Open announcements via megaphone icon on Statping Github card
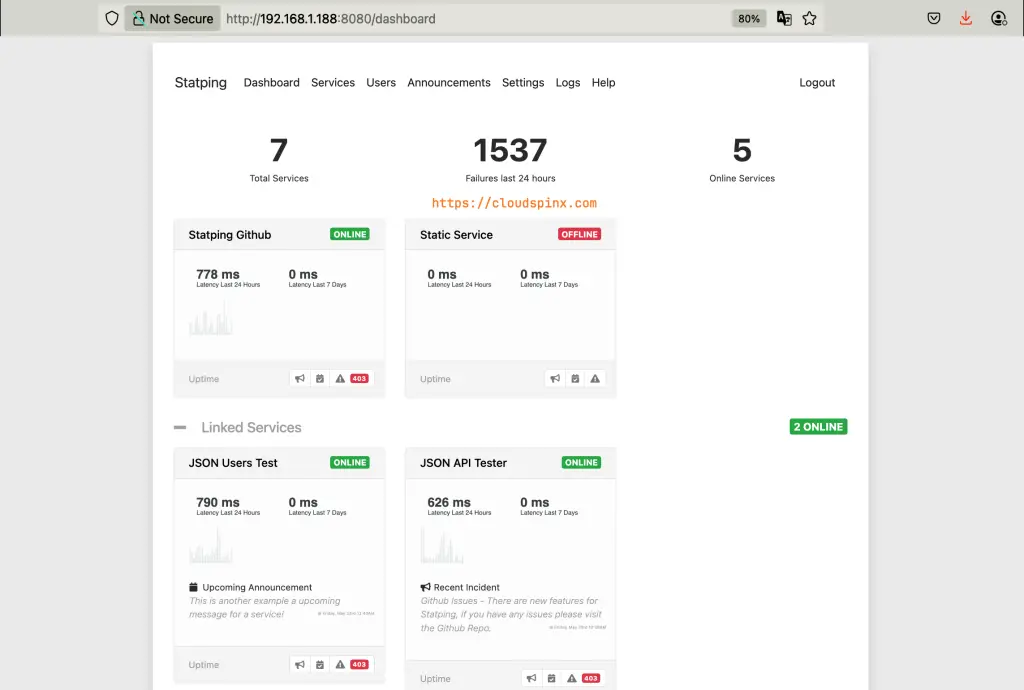The image size is (1024, 690). (x=299, y=378)
